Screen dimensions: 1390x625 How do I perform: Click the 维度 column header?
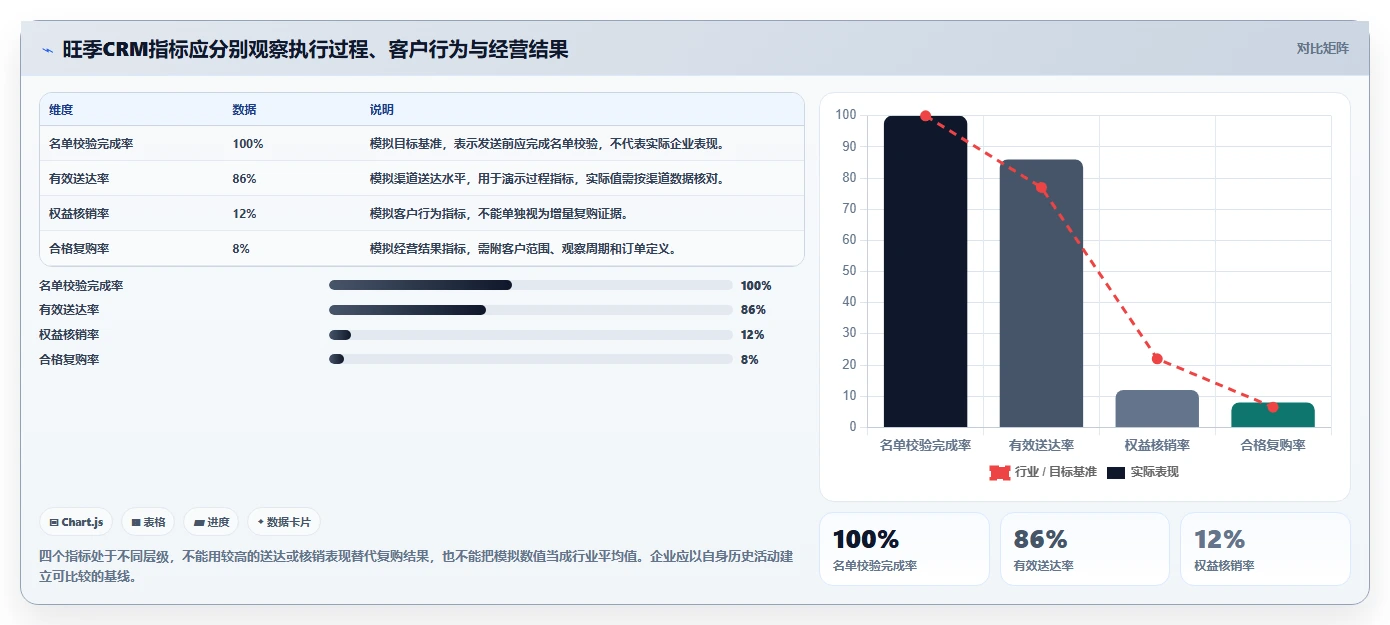(61, 110)
